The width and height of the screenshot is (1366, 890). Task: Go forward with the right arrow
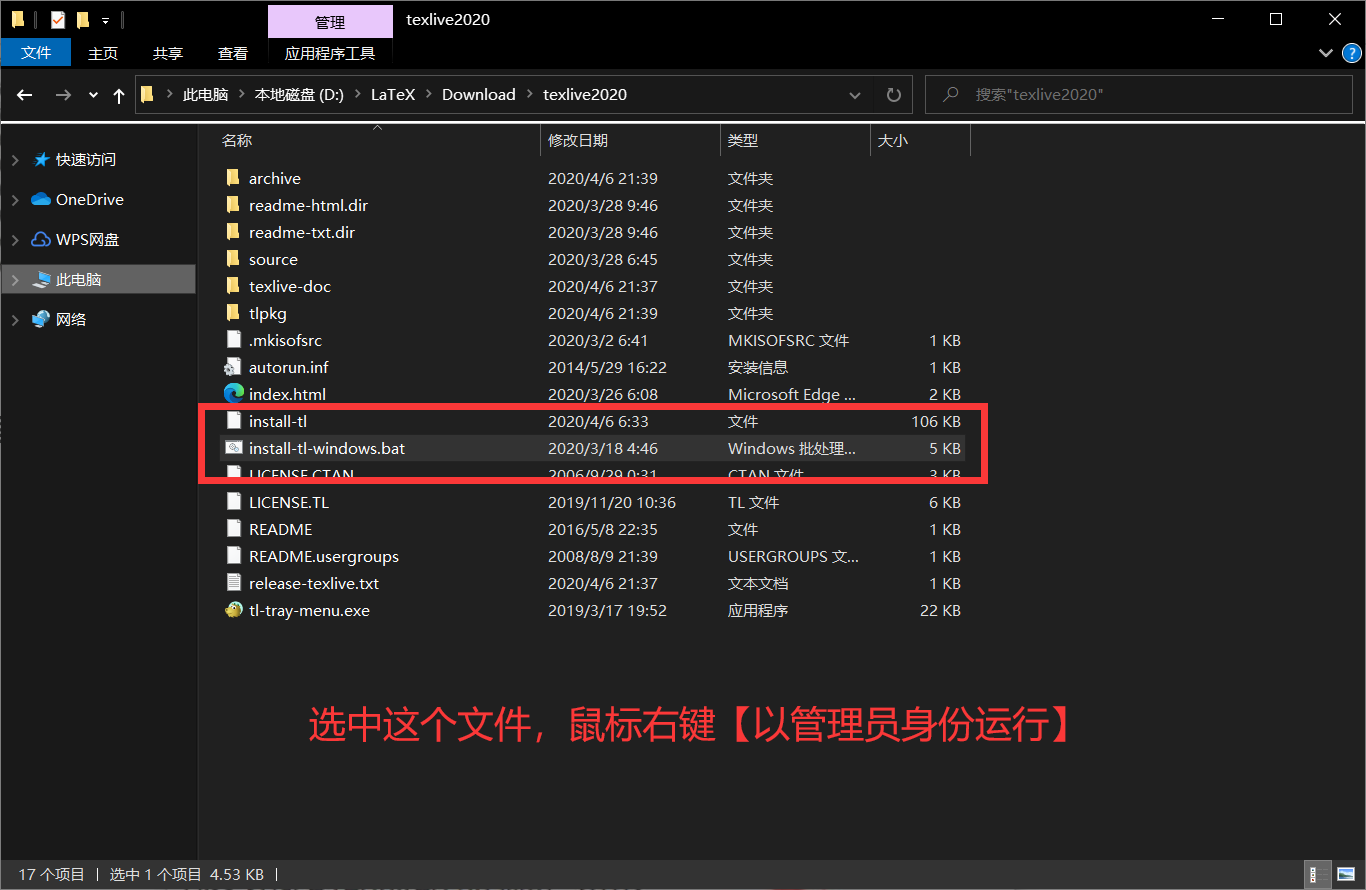(x=63, y=95)
